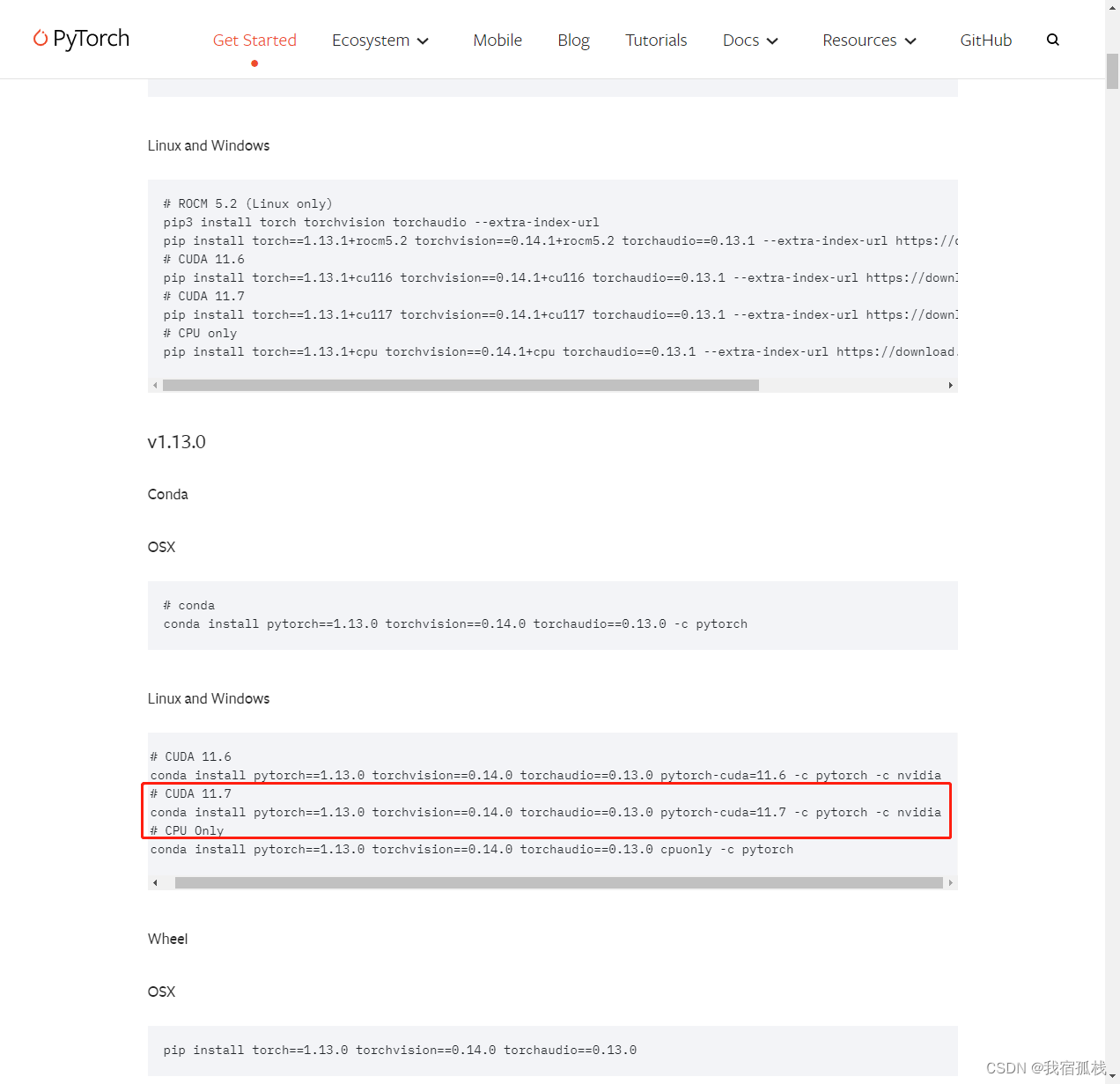Click the Conda subheading
Image resolution: width=1120 pixels, height=1084 pixels.
tap(167, 494)
